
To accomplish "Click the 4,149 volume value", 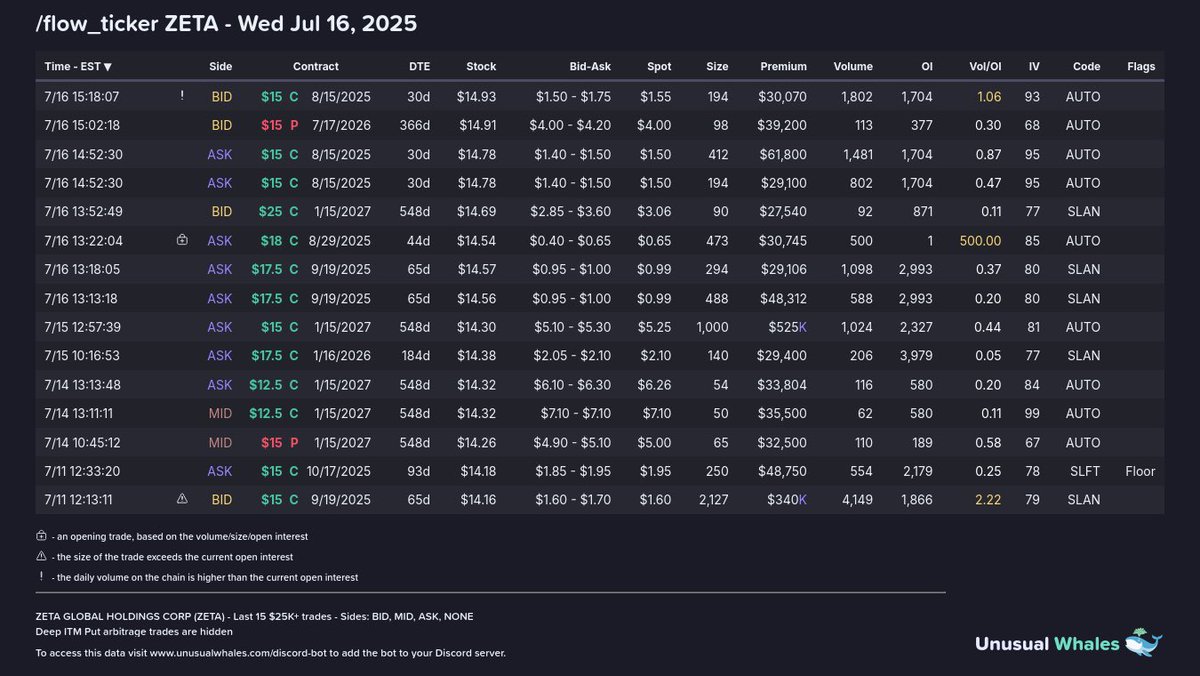I will 855,500.
